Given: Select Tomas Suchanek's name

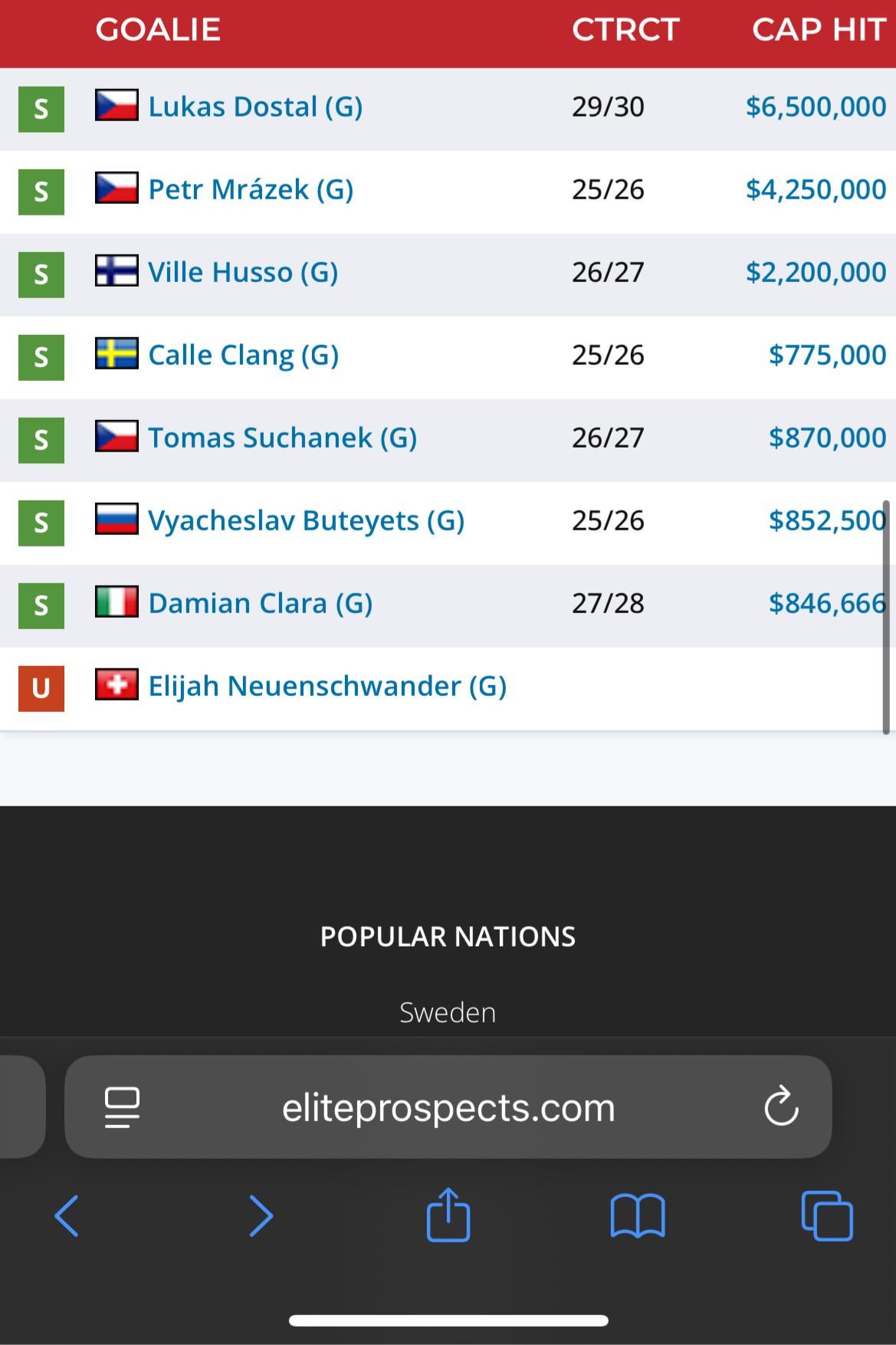Looking at the screenshot, I should (x=282, y=438).
